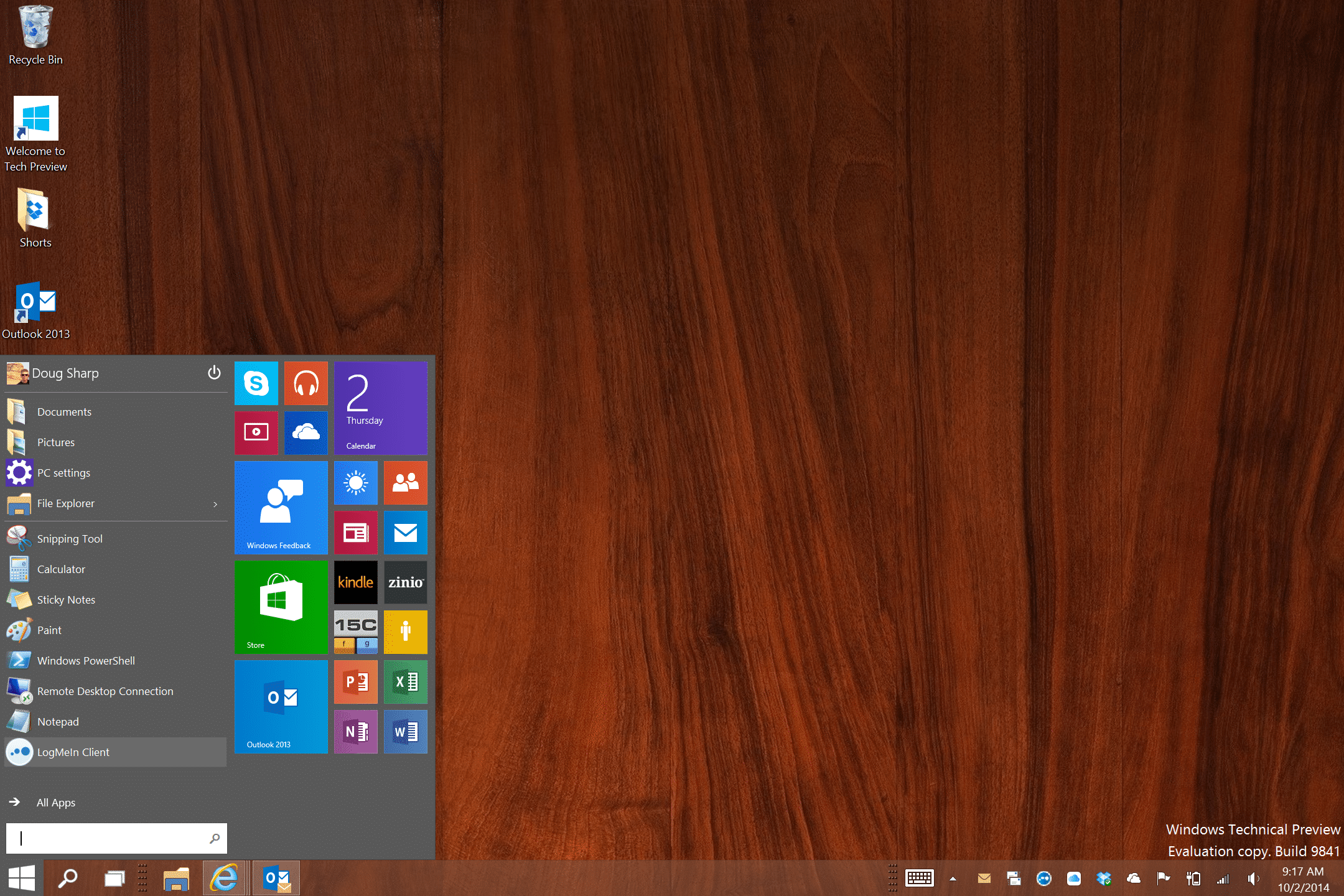Open the OneDrive cloud tile
The image size is (1344, 896).
(306, 433)
